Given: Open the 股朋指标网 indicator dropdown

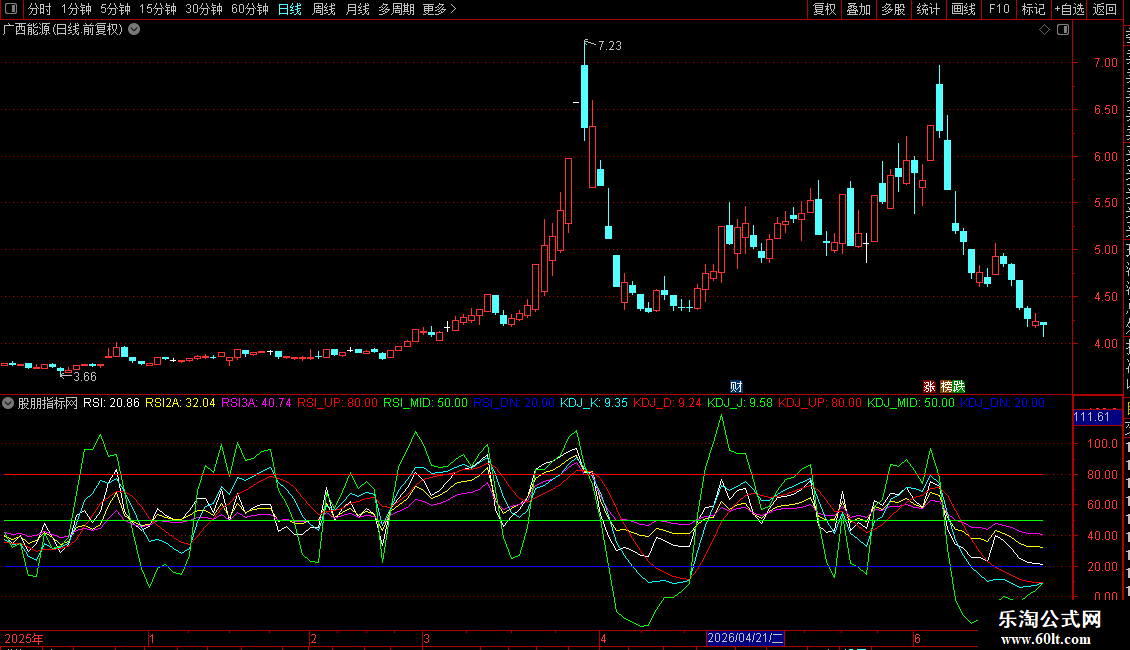Looking at the screenshot, I should point(8,403).
